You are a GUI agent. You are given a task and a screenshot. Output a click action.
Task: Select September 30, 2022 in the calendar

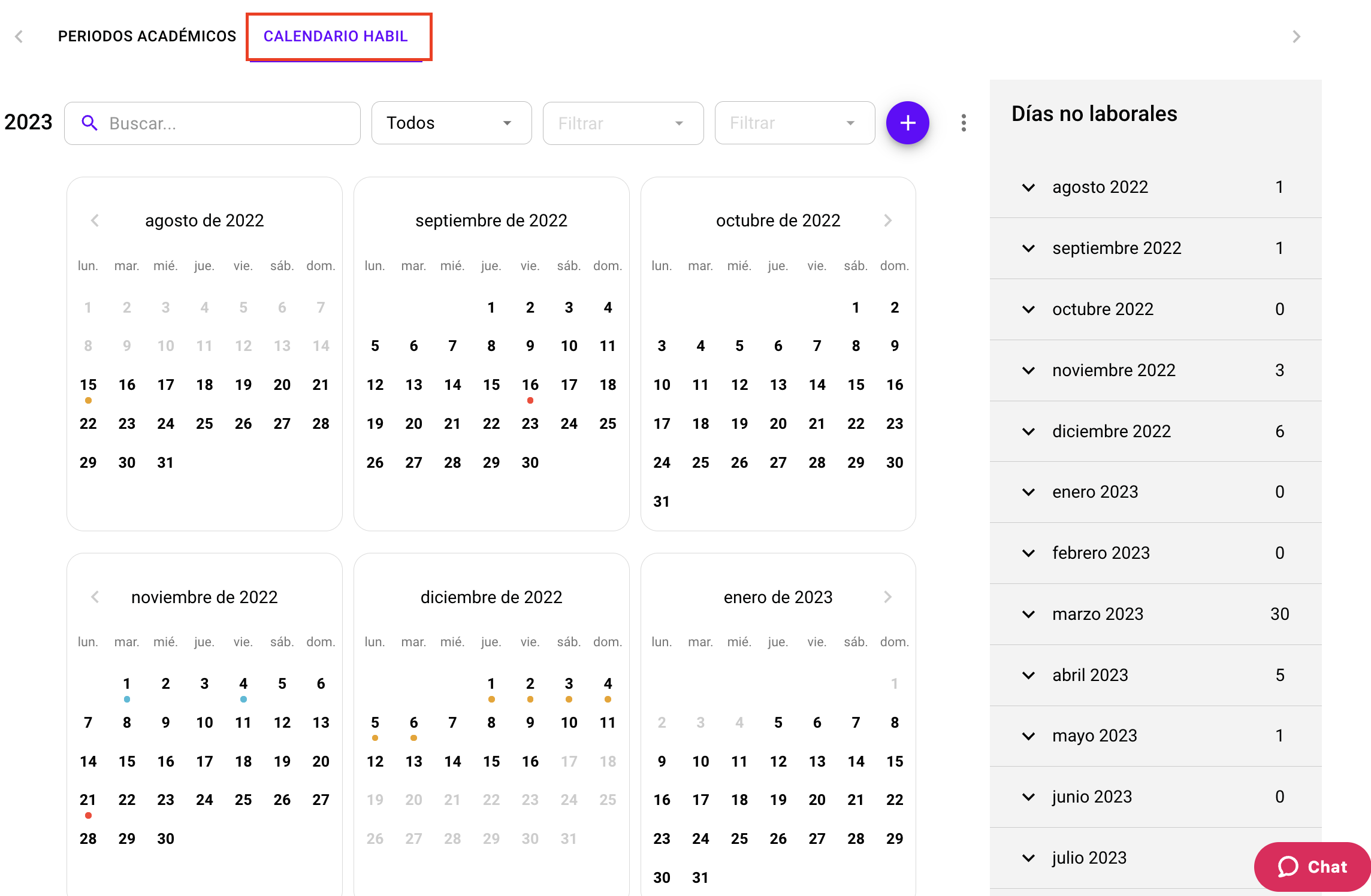(x=530, y=462)
